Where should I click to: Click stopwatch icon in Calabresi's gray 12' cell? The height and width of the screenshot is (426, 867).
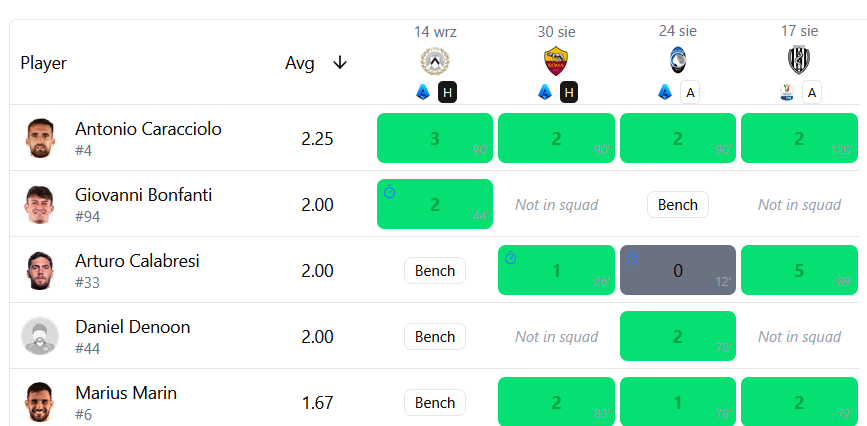[633, 258]
